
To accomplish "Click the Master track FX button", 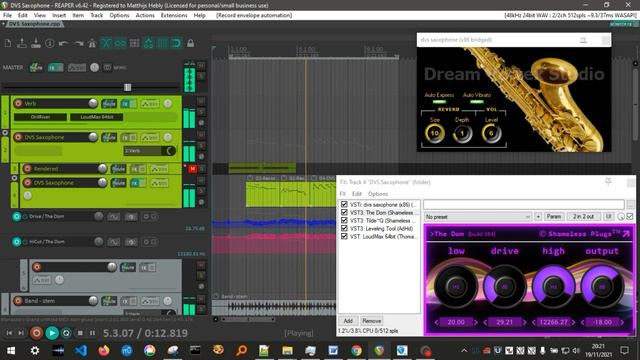I will 56,68.
